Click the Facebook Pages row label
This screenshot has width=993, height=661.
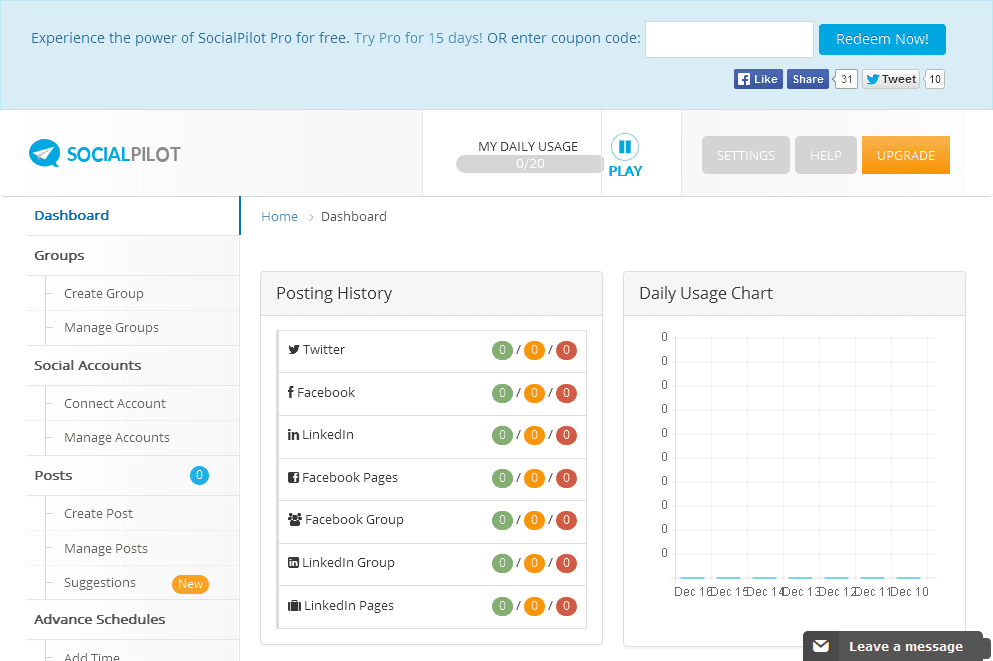pyautogui.click(x=350, y=478)
